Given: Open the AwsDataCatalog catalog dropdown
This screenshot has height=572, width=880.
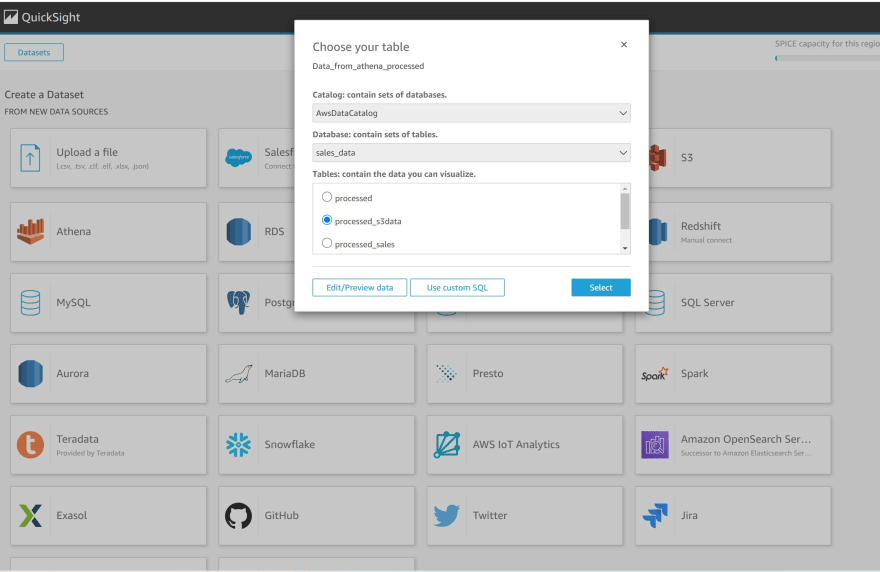Looking at the screenshot, I should (471, 113).
